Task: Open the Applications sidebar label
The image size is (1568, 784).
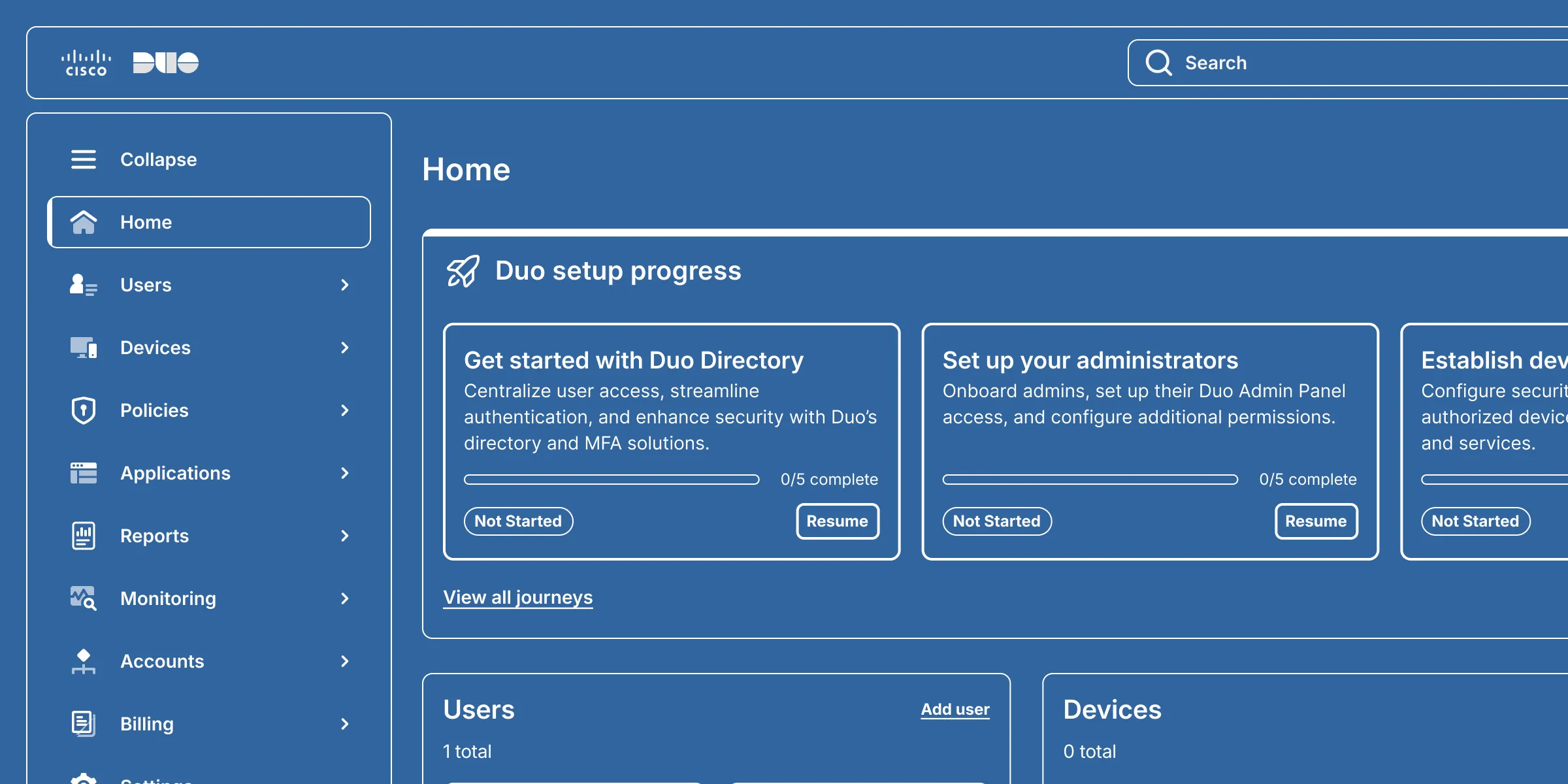Action: 175,473
